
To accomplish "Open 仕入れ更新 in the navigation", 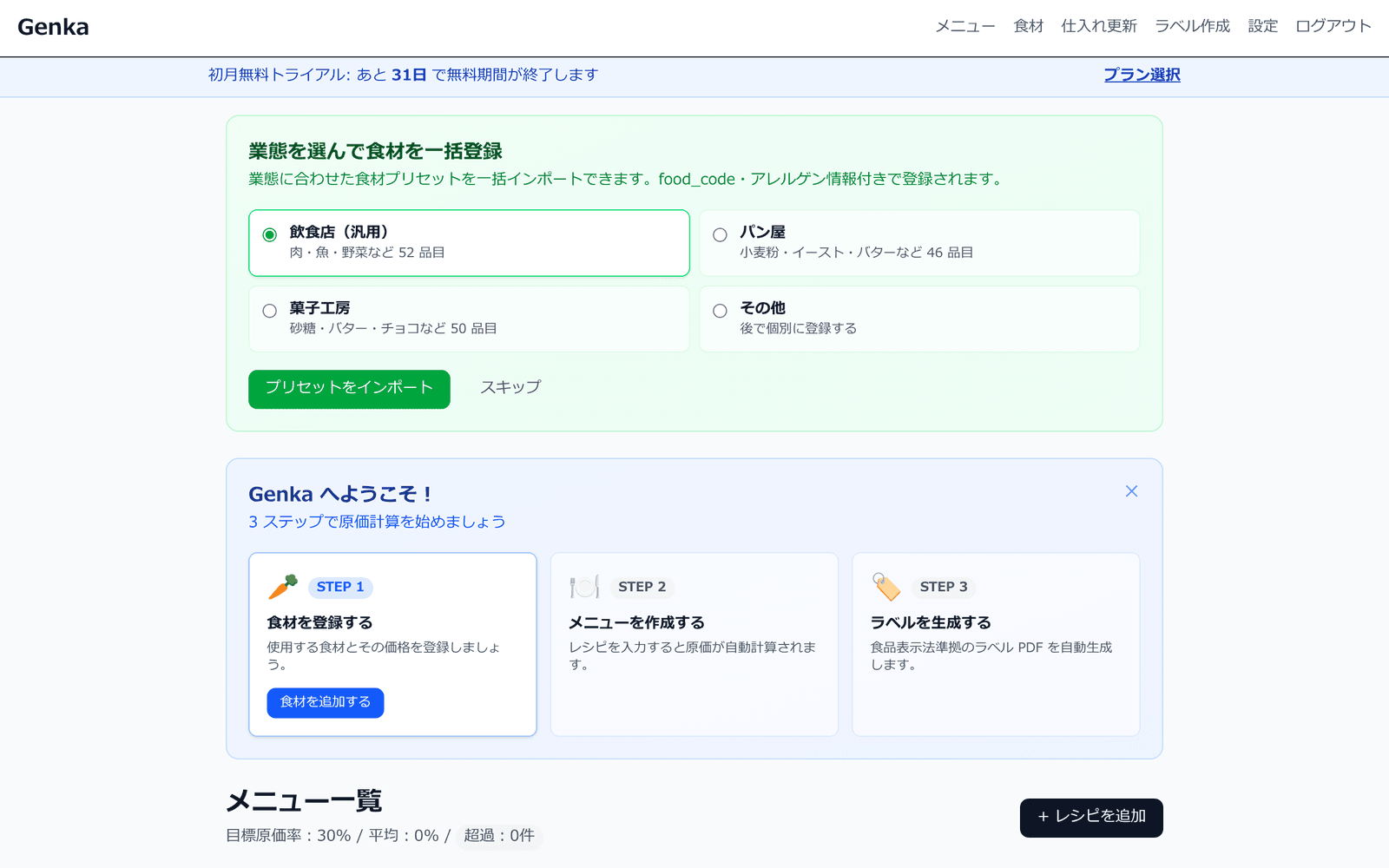I will 1099,26.
